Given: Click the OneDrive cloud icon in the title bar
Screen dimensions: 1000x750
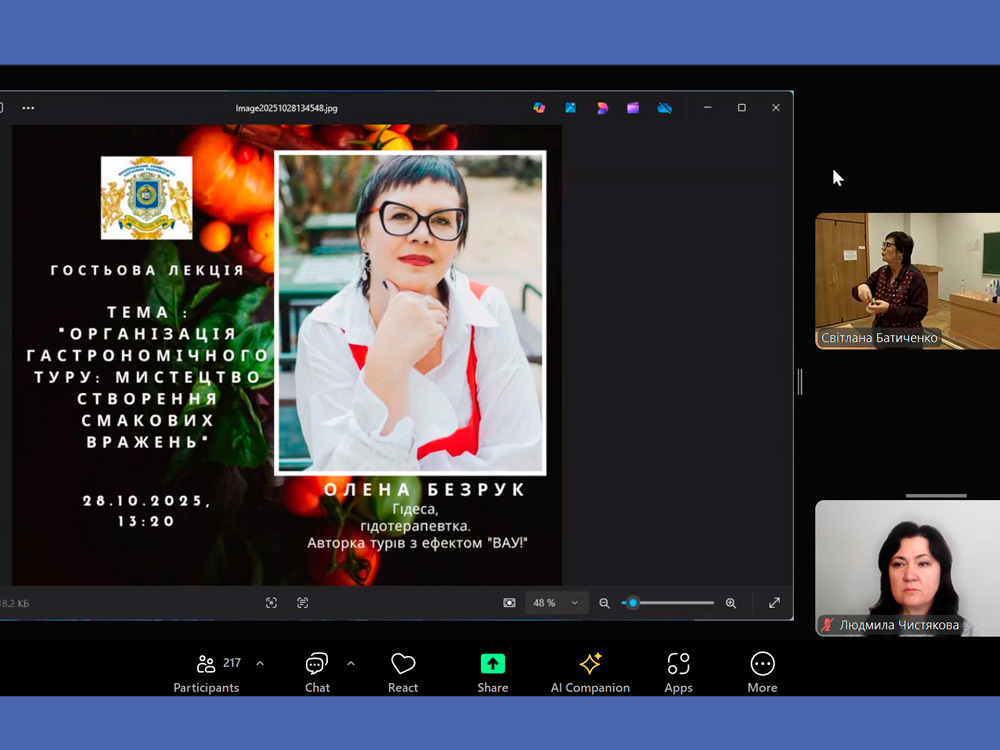Looking at the screenshot, I should pos(664,108).
